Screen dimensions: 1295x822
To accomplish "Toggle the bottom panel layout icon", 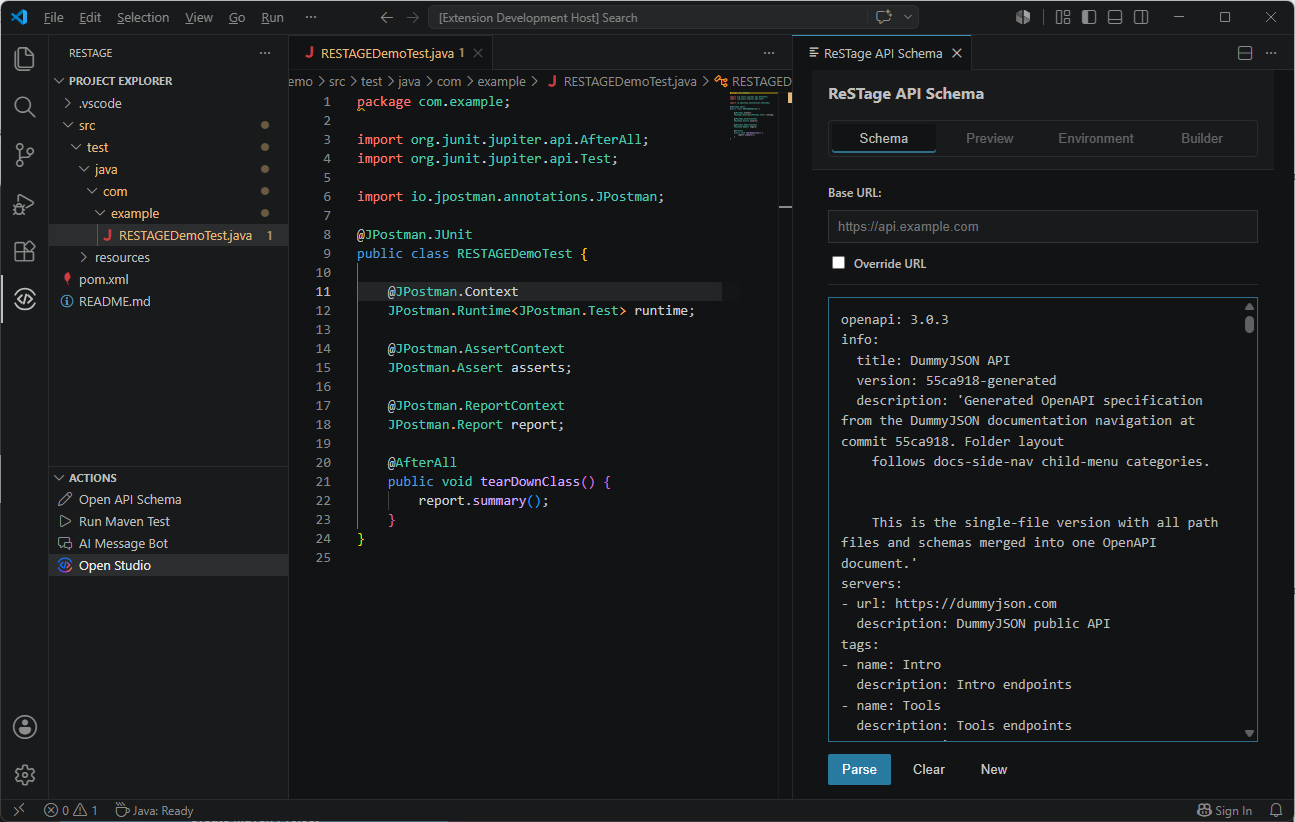I will pos(1115,17).
